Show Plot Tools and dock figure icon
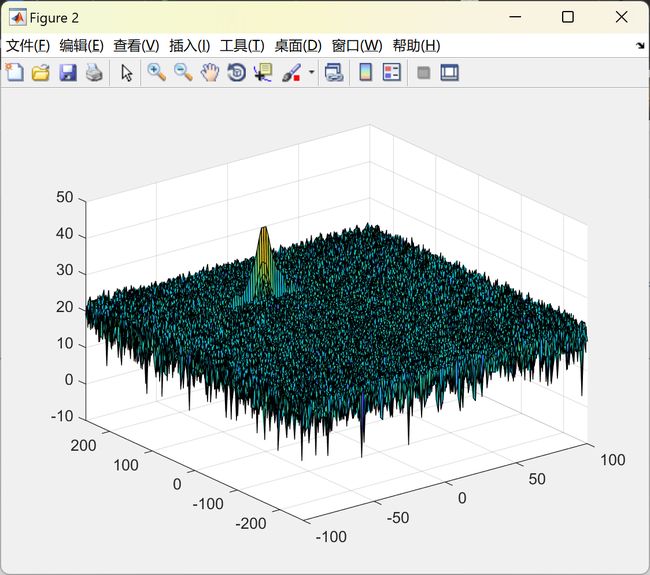650x575 pixels. [449, 73]
